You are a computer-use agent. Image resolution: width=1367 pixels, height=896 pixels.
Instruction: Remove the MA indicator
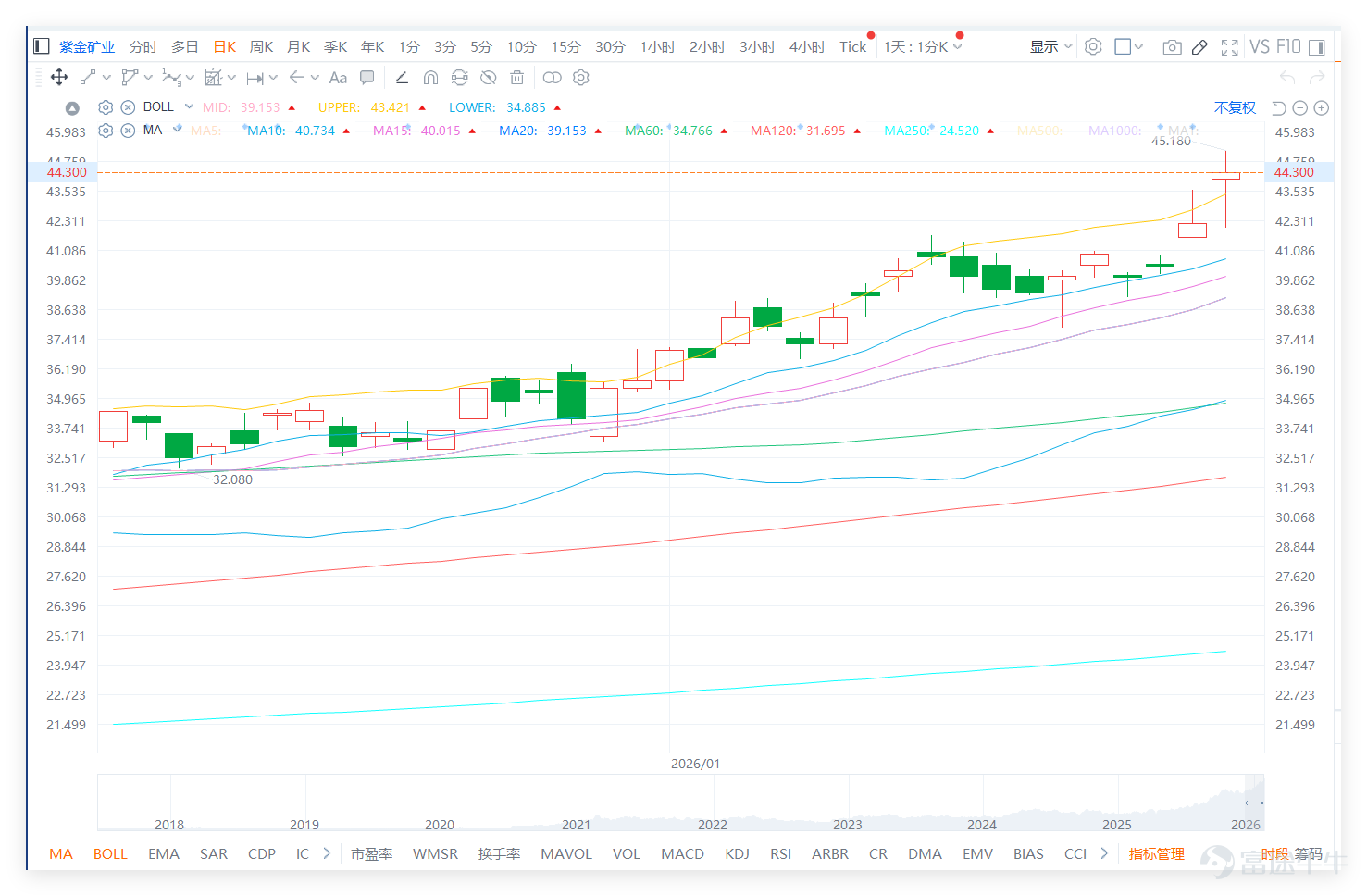[x=129, y=131]
